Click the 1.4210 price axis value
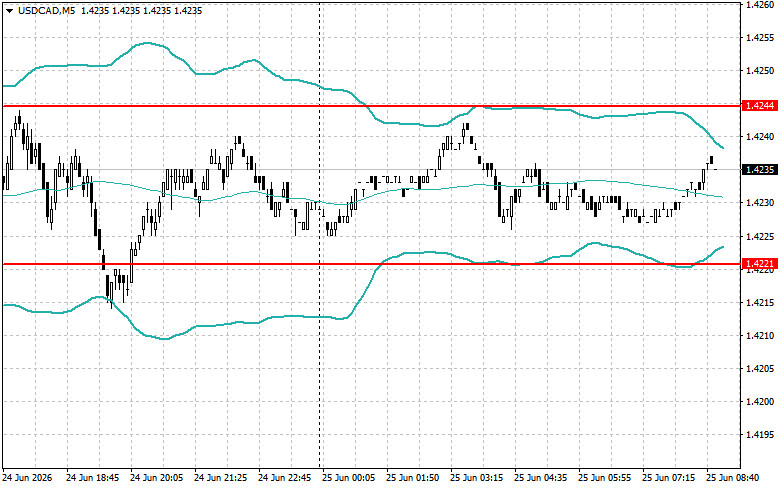 point(760,336)
